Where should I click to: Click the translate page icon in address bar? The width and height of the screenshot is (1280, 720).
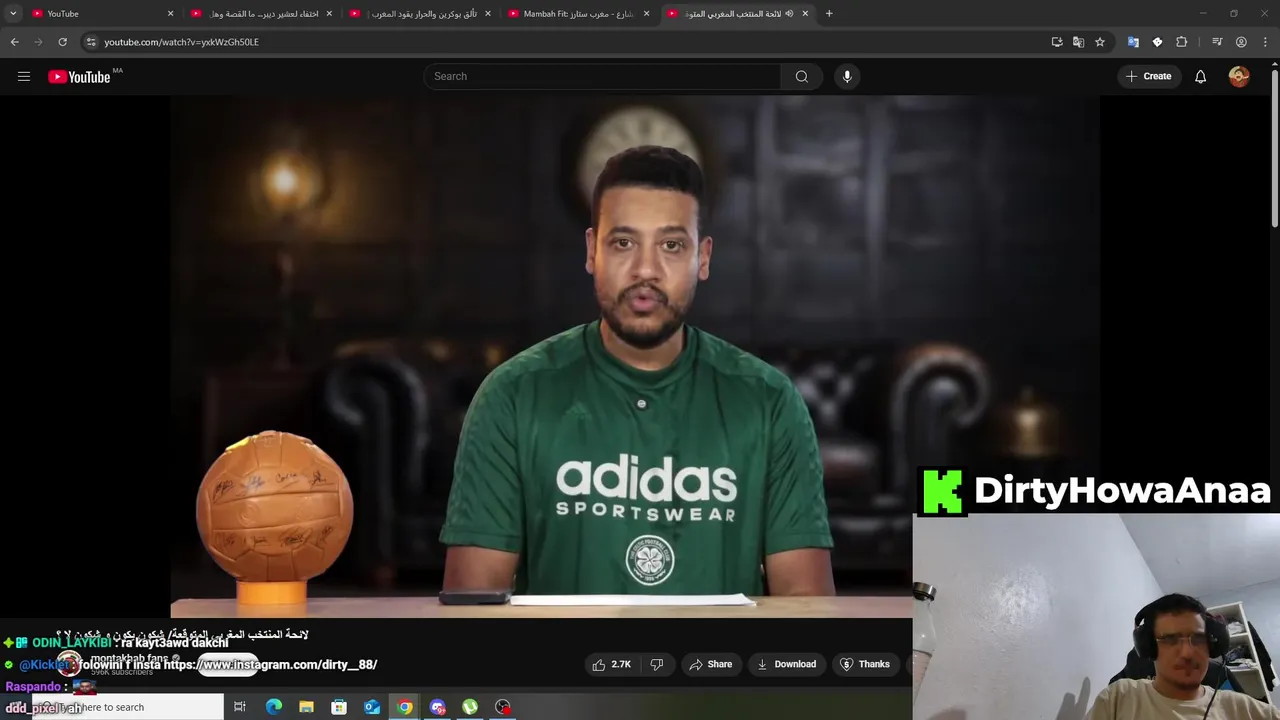pos(1078,42)
